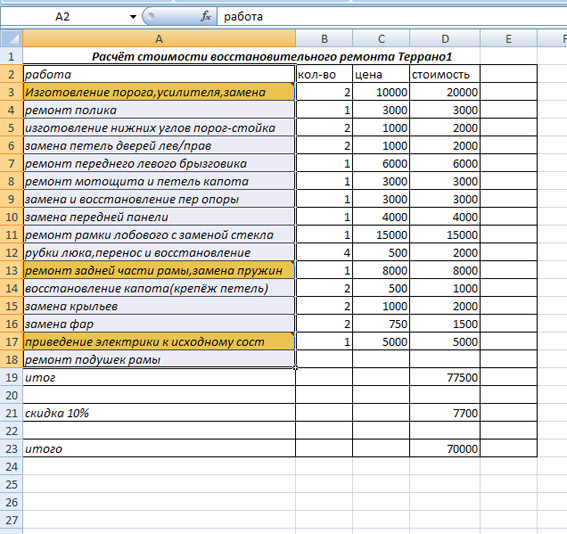This screenshot has width=567, height=534.
Task: Click the cell ремонт полика
Action: [159, 110]
